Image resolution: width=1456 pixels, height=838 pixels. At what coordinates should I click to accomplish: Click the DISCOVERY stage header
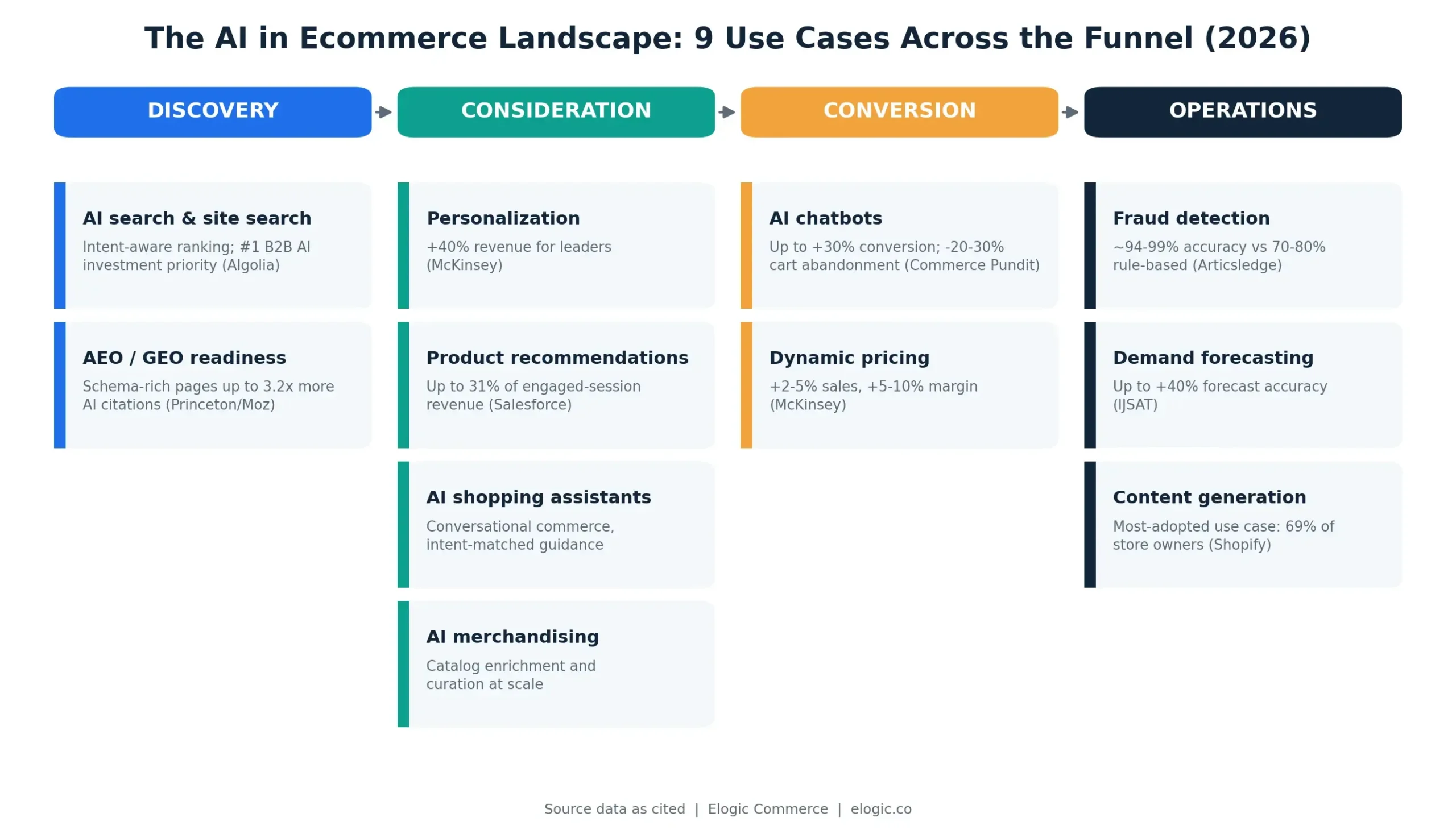pyautogui.click(x=213, y=111)
